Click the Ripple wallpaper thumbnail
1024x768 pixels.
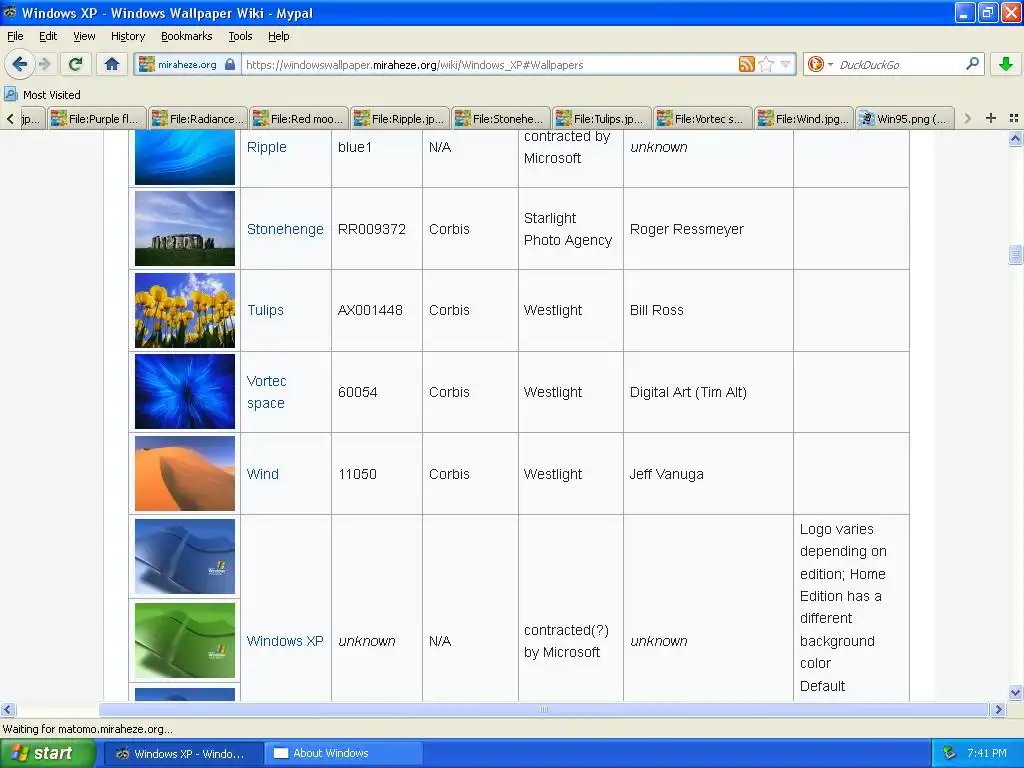[x=185, y=157]
